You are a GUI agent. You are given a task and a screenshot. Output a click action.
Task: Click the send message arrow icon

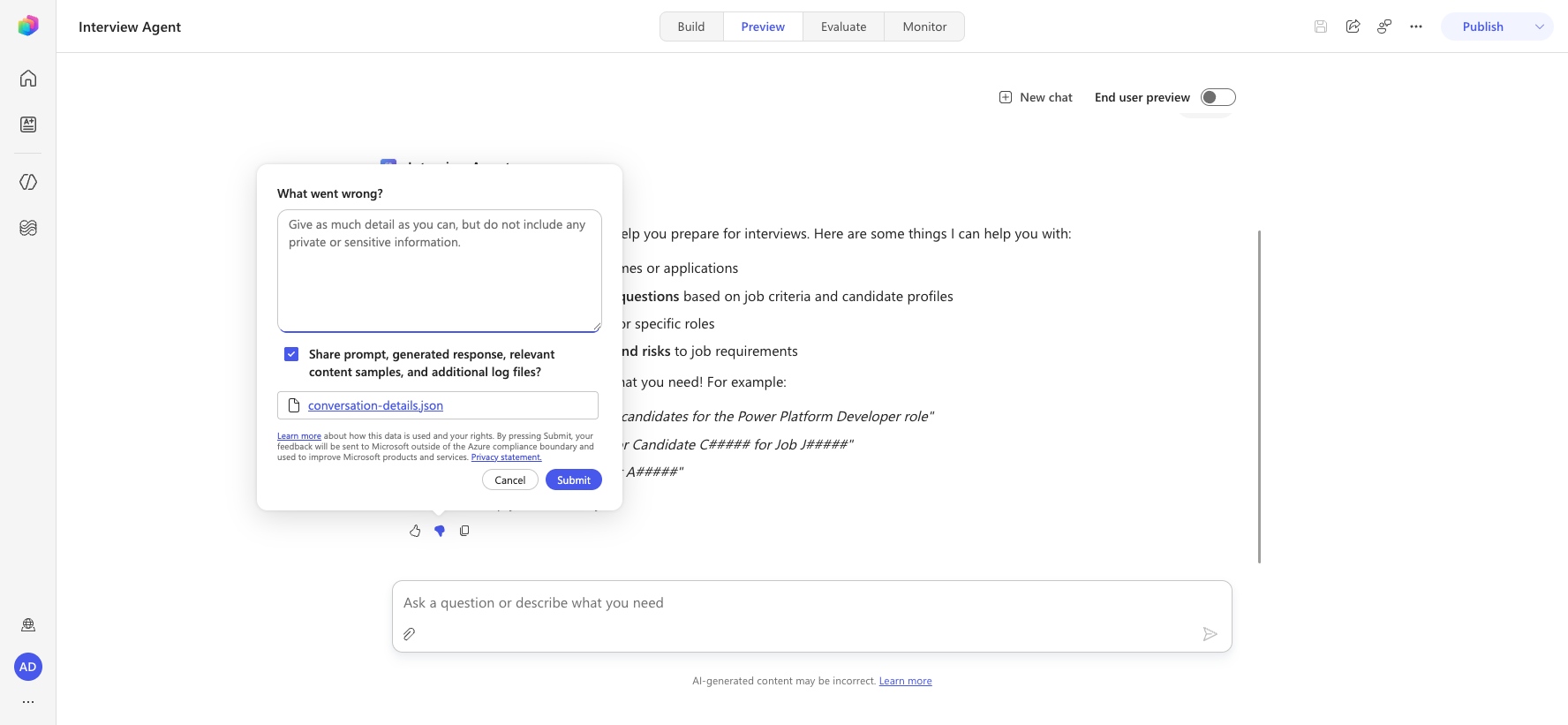coord(1210,634)
